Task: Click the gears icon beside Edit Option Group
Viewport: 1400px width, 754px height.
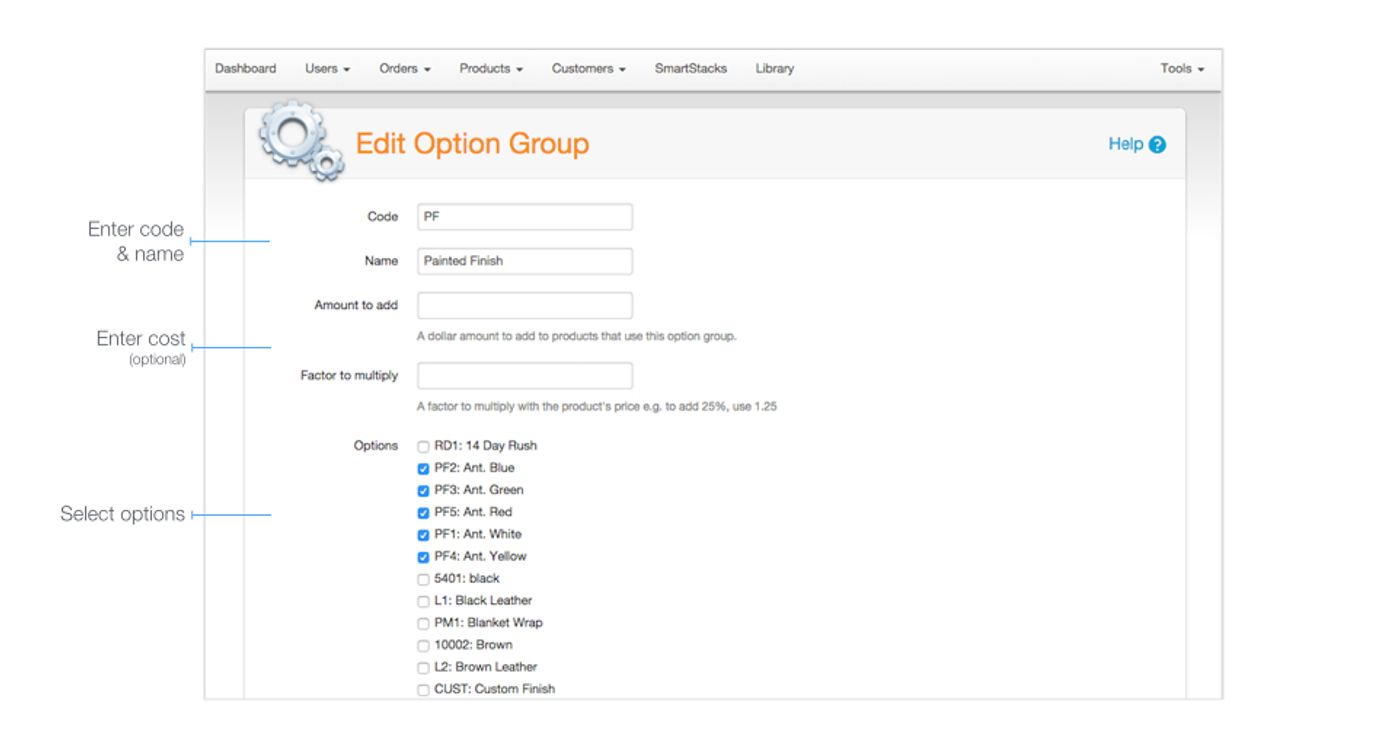Action: [x=301, y=140]
